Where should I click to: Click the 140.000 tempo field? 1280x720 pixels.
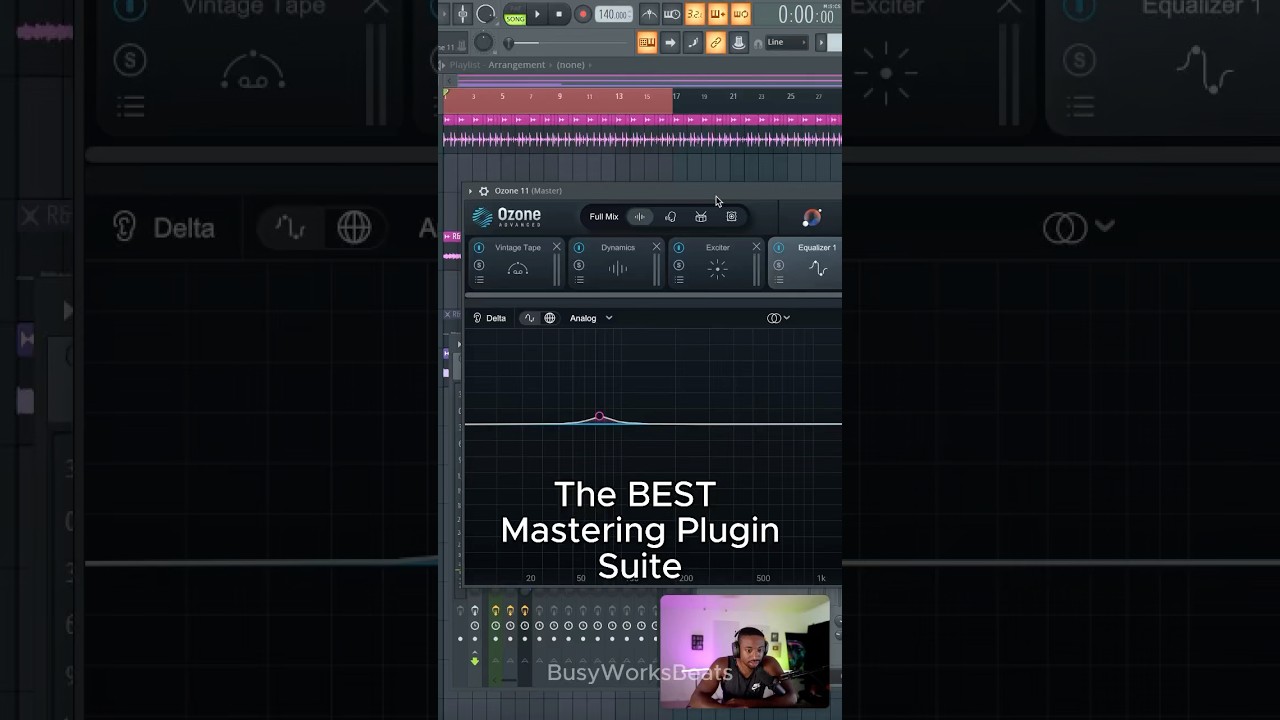(x=613, y=14)
